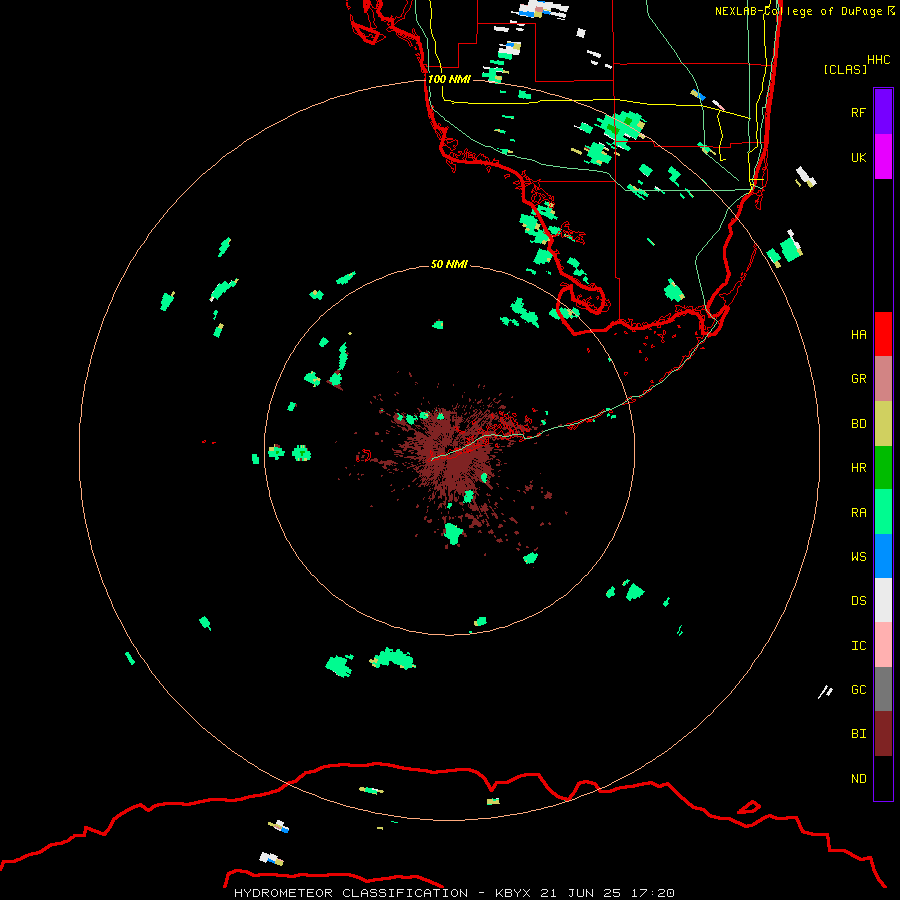The image size is (900, 900).
Task: Click the brown biological echo cluster at radar center
Action: (453, 451)
